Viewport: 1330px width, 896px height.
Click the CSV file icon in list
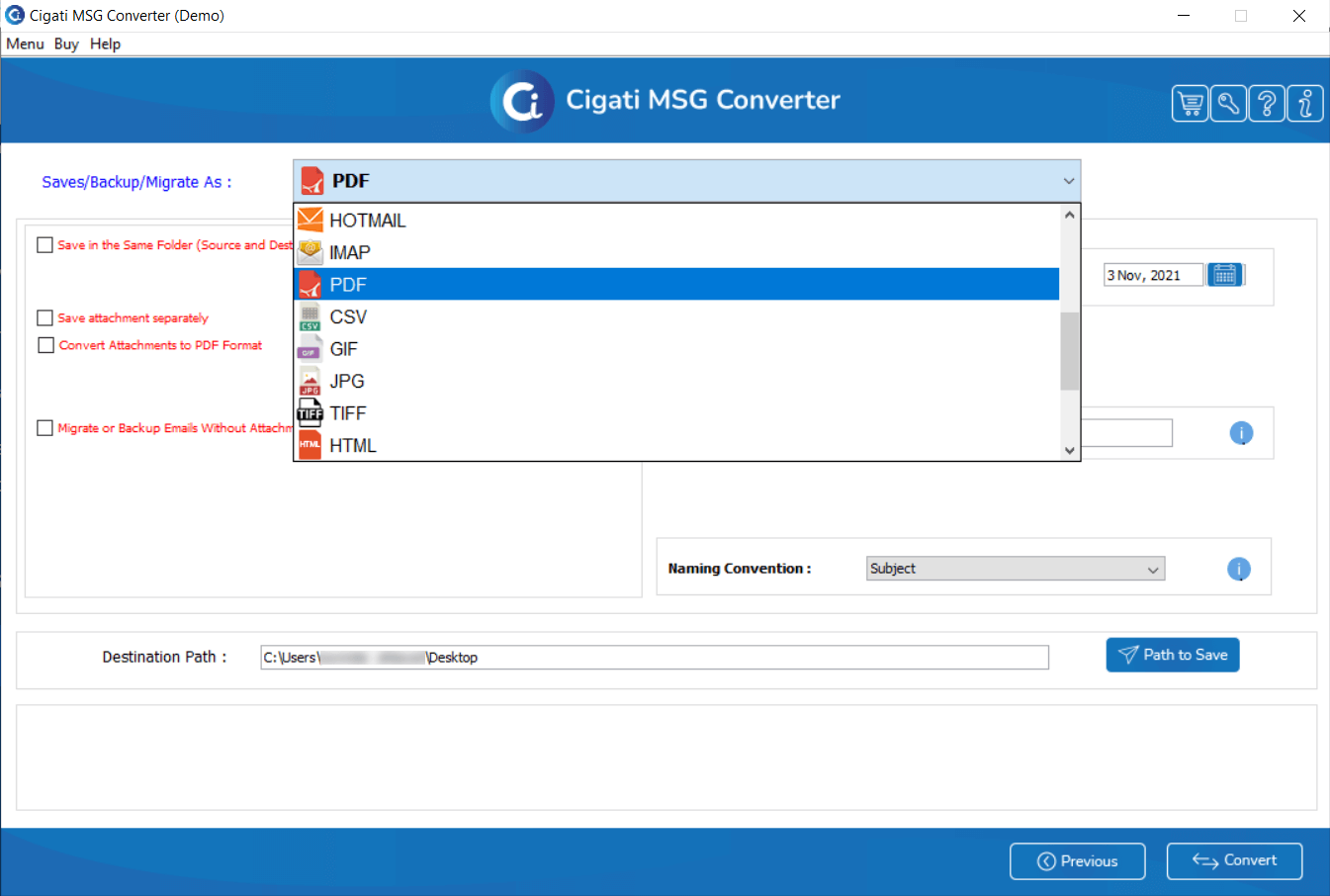pos(310,316)
